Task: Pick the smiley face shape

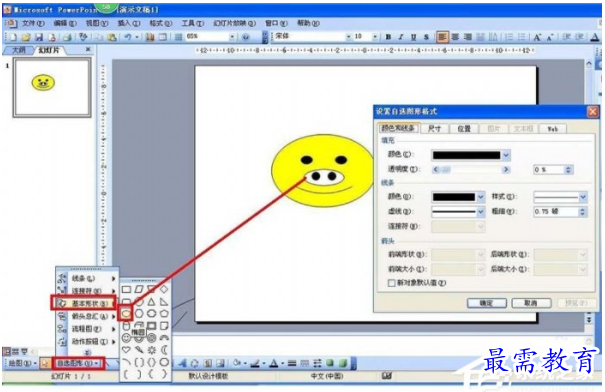Action: [126, 338]
